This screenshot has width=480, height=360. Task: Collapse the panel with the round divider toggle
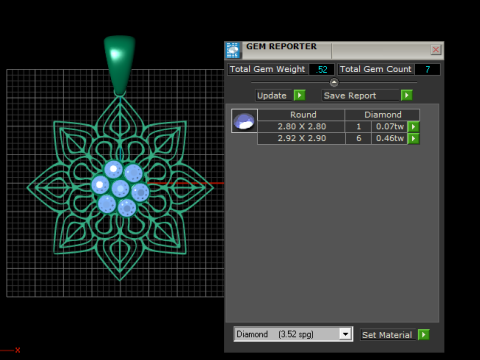pos(334,82)
